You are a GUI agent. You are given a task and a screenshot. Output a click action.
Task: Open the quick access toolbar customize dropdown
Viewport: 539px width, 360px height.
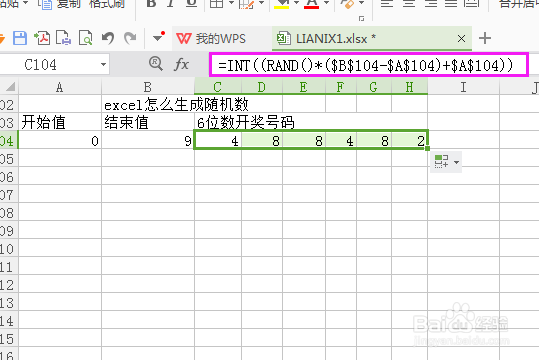click(158, 37)
